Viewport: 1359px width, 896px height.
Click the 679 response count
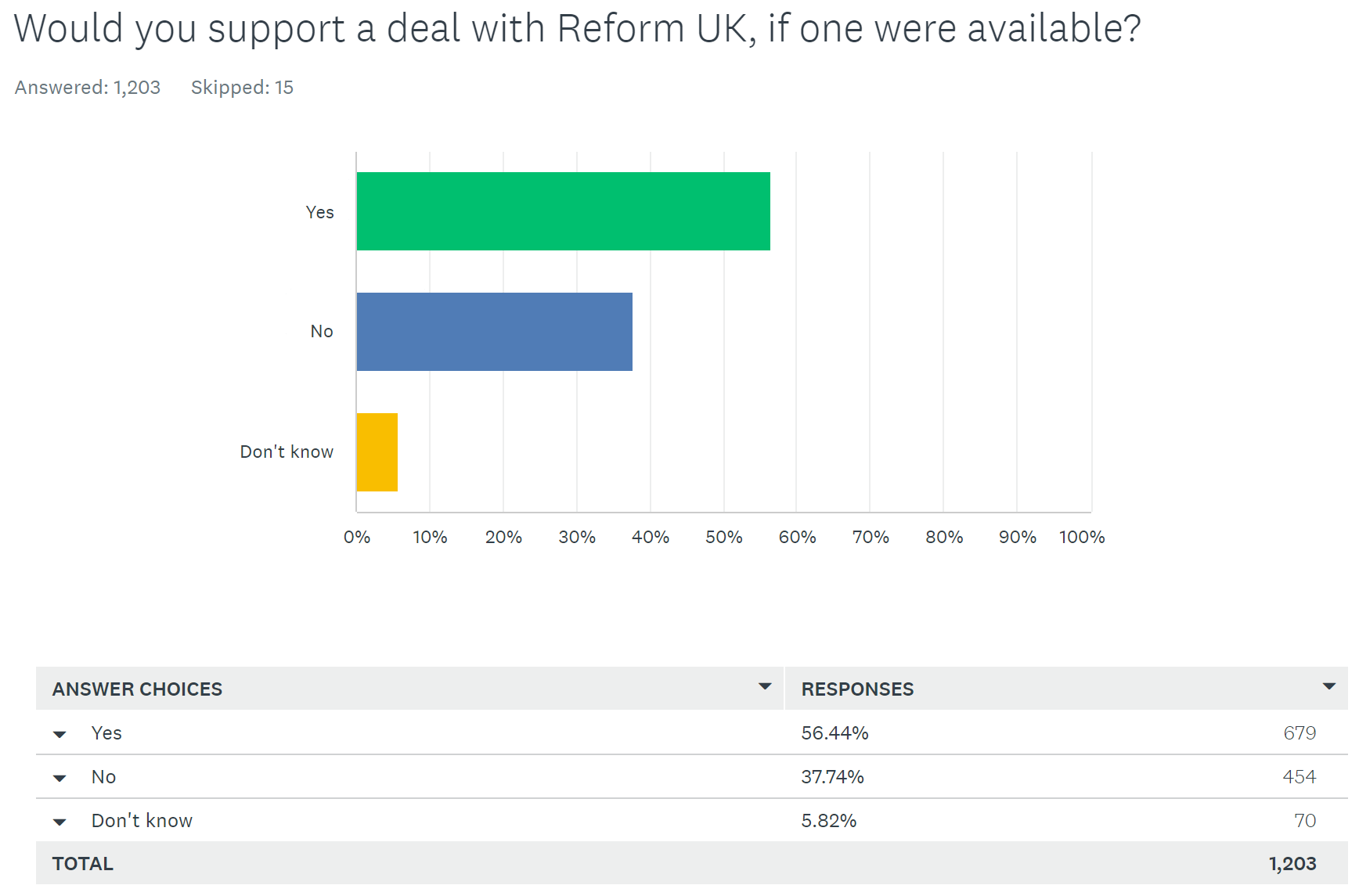coord(1300,733)
